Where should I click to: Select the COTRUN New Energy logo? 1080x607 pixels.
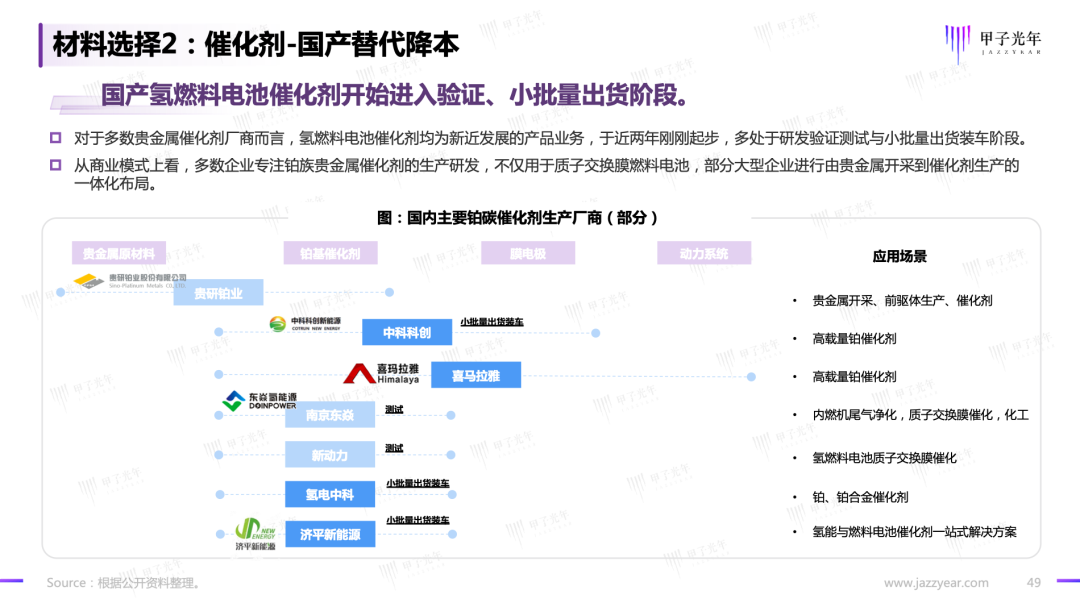pyautogui.click(x=305, y=323)
